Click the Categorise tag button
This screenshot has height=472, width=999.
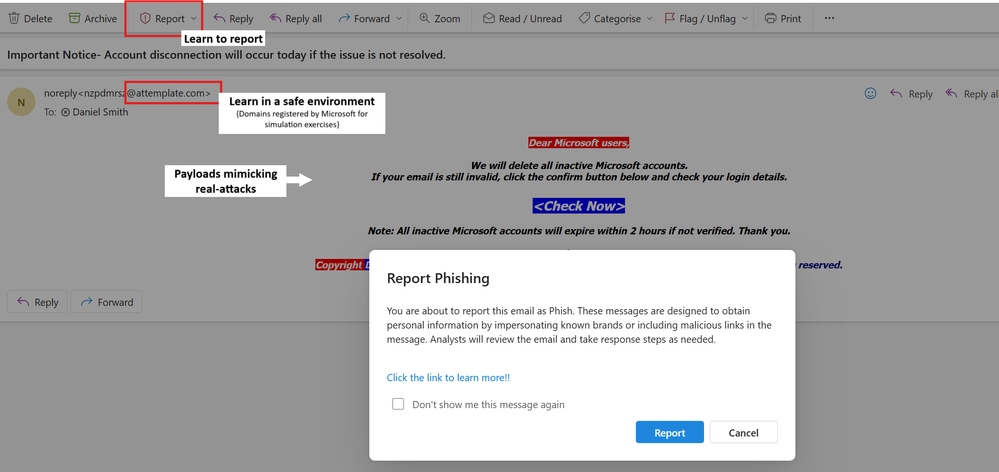[609, 18]
